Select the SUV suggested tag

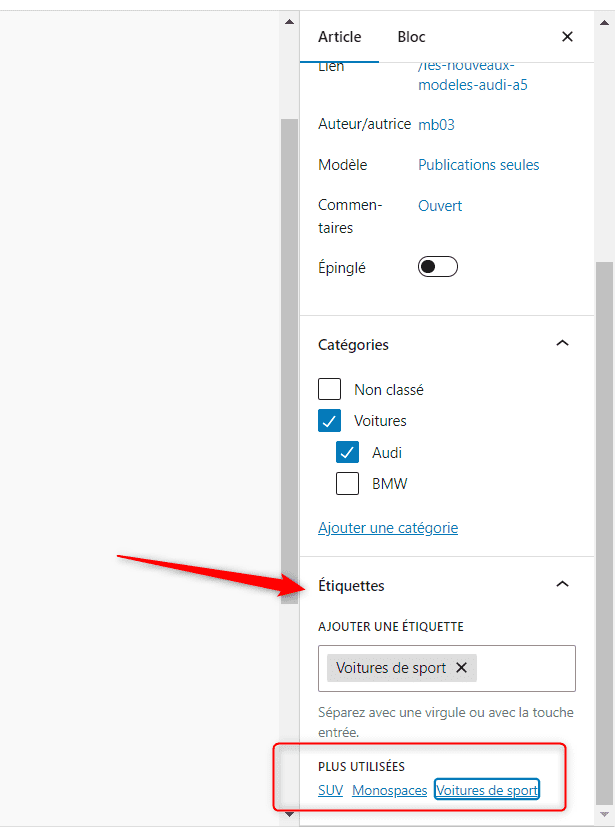(x=330, y=790)
